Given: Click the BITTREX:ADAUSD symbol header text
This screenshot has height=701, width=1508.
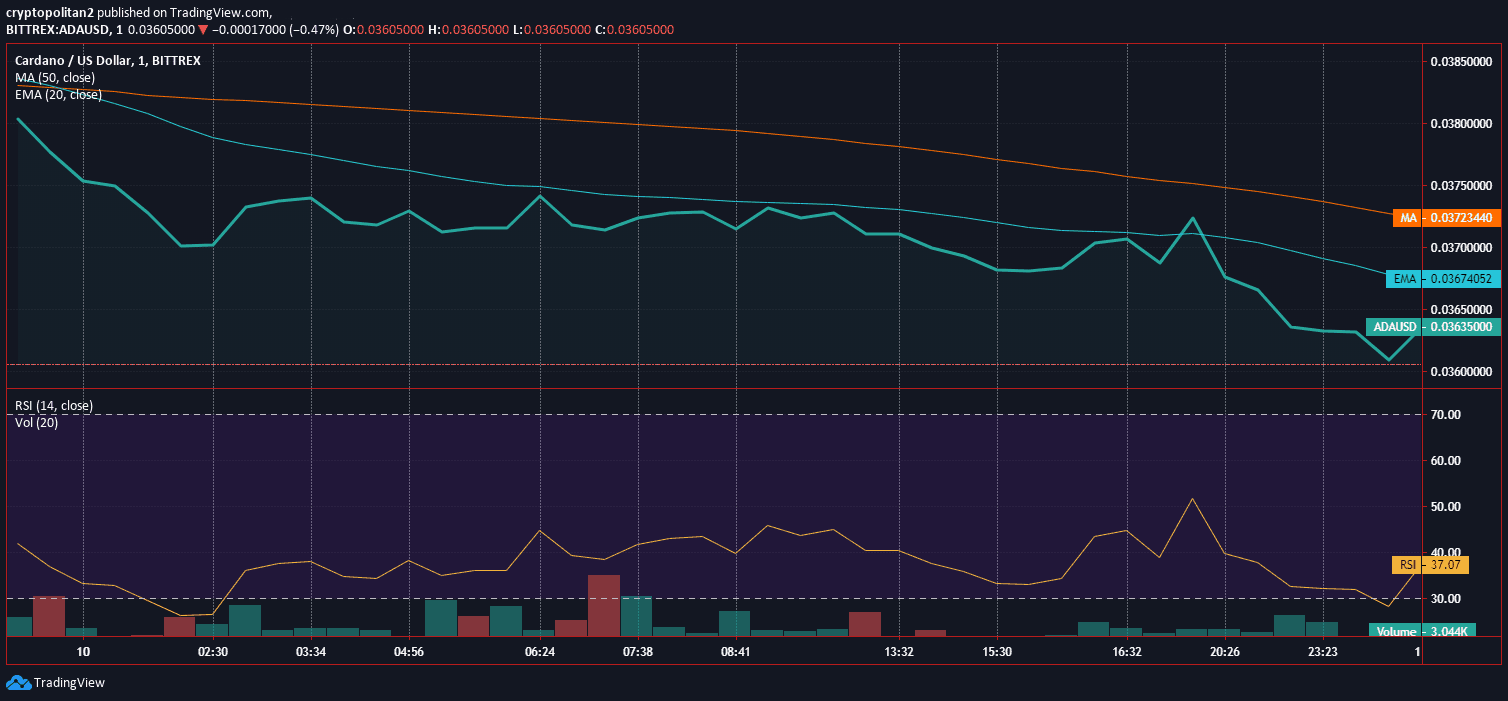Looking at the screenshot, I should [58, 30].
